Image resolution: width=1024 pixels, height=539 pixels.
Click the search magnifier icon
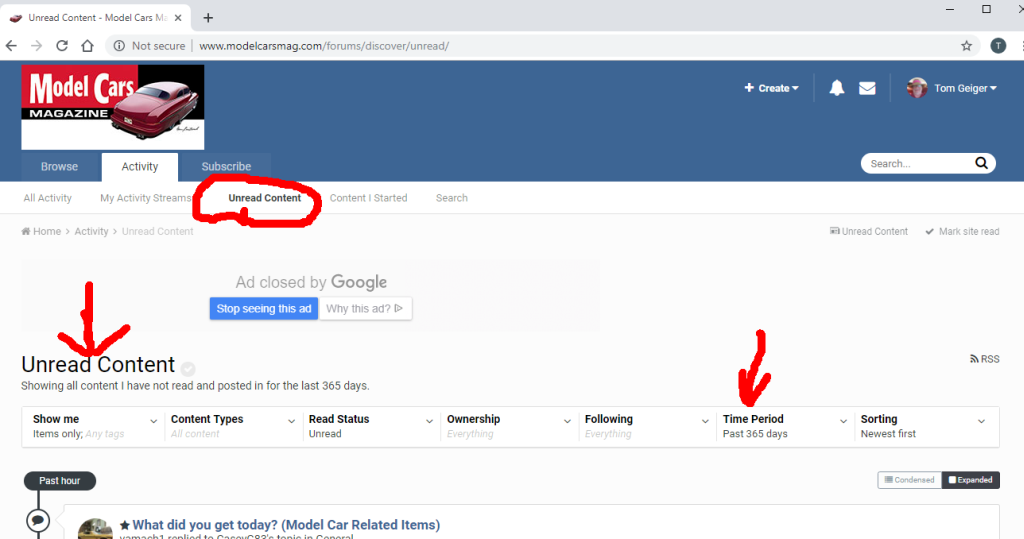[x=982, y=164]
